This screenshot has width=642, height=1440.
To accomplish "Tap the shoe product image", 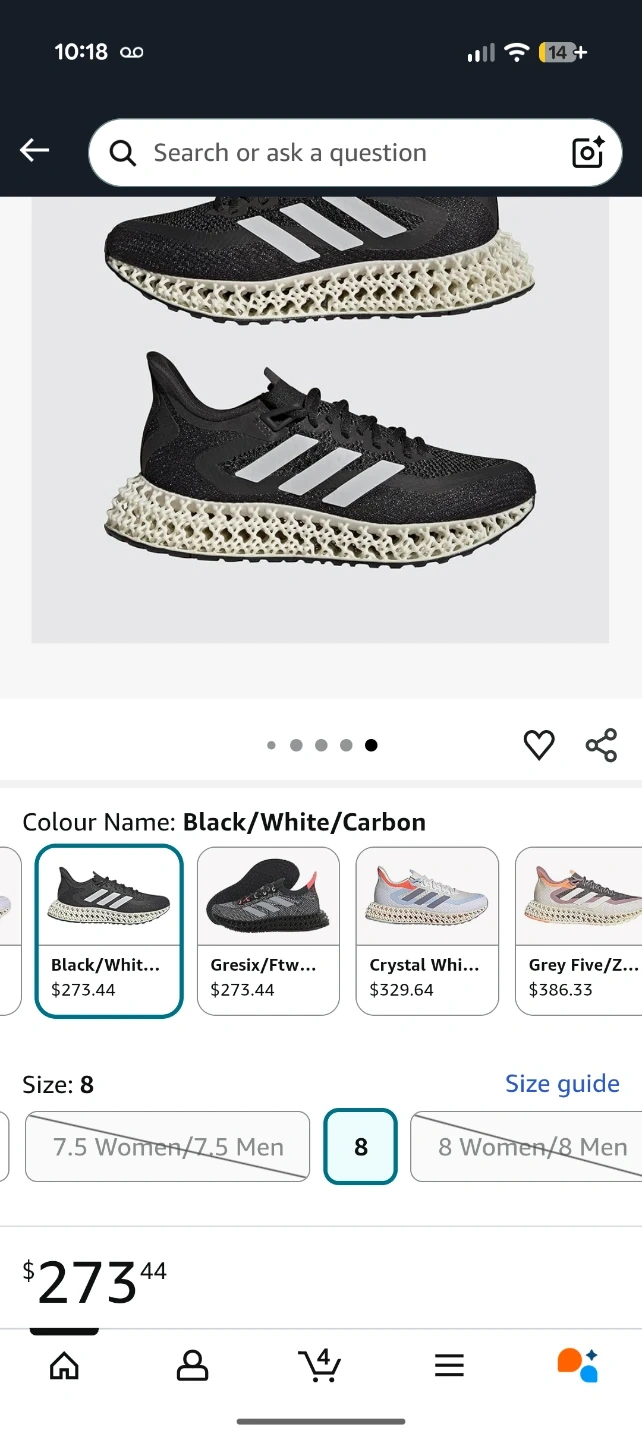I will point(320,440).
